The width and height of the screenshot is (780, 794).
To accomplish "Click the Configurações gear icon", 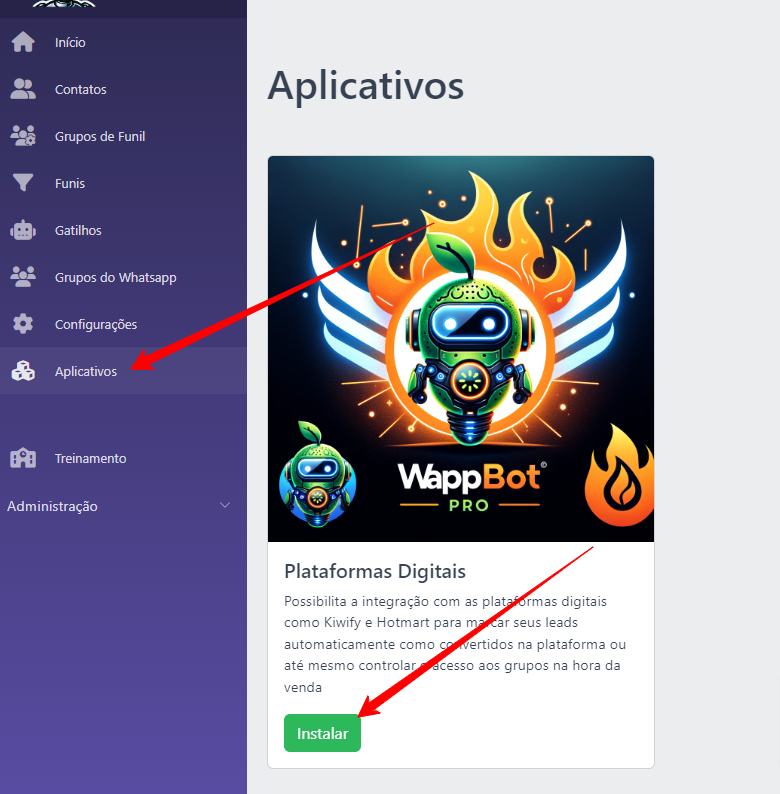I will pos(23,324).
